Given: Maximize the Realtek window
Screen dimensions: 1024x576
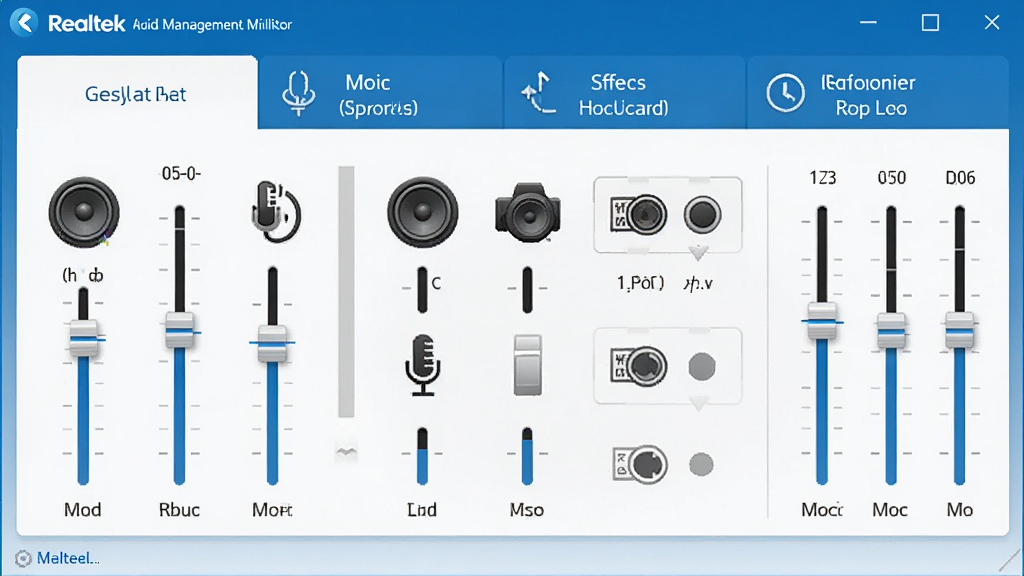Looking at the screenshot, I should [930, 23].
